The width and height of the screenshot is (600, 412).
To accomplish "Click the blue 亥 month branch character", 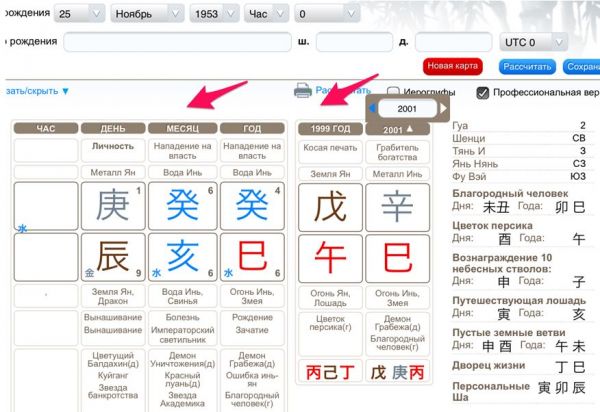I will click(x=181, y=256).
